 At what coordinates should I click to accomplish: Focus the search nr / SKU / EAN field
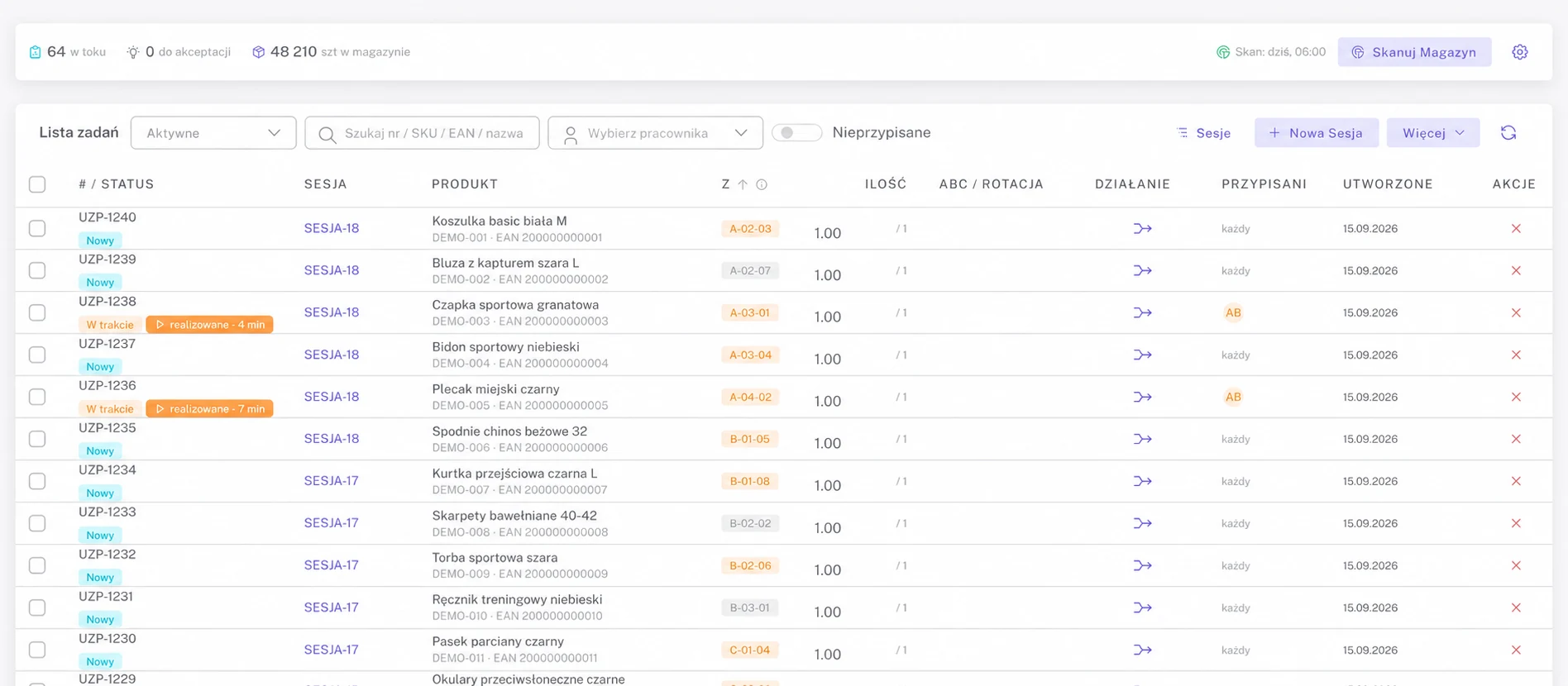pyautogui.click(x=422, y=133)
